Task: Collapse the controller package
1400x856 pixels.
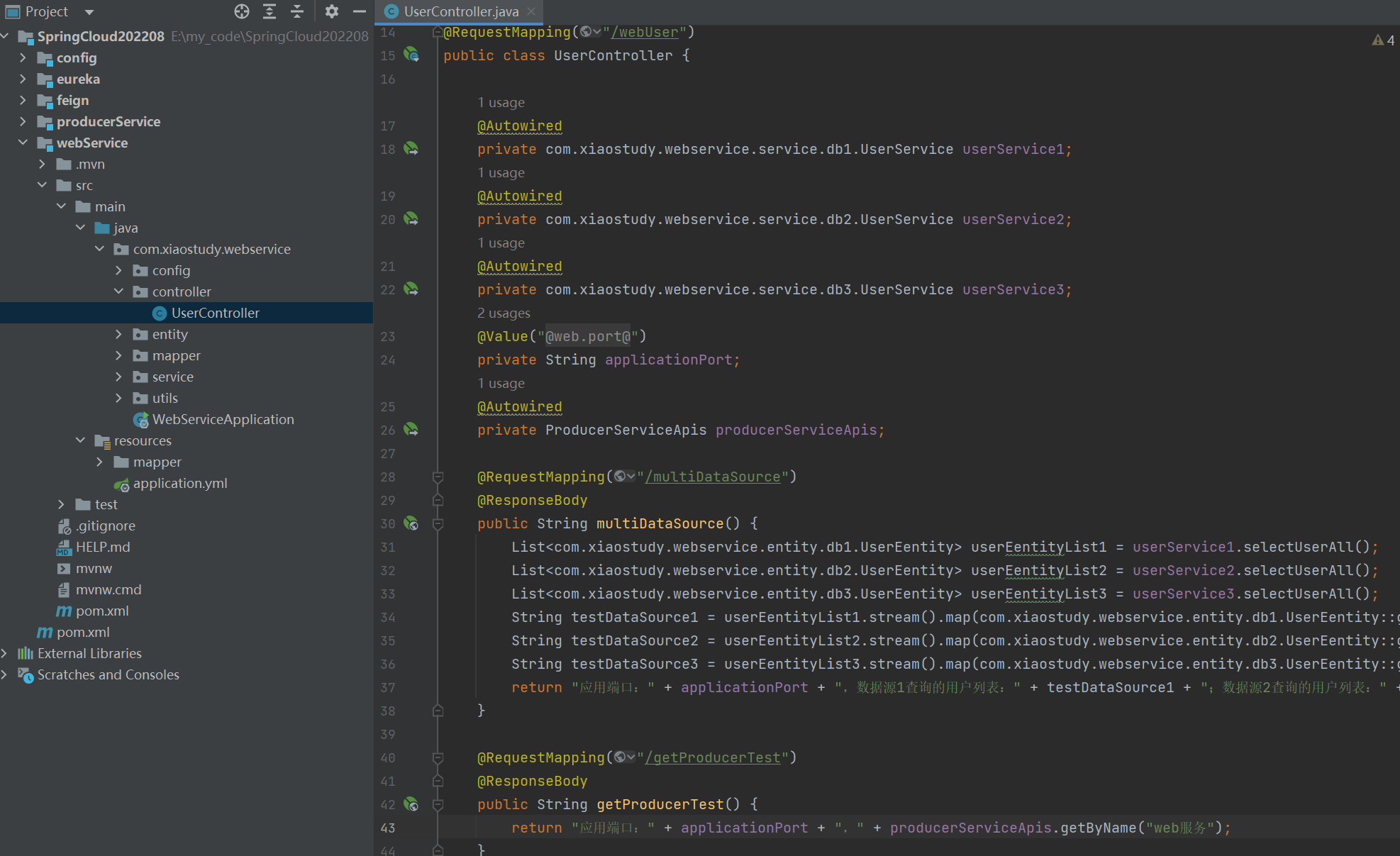Action: tap(118, 291)
